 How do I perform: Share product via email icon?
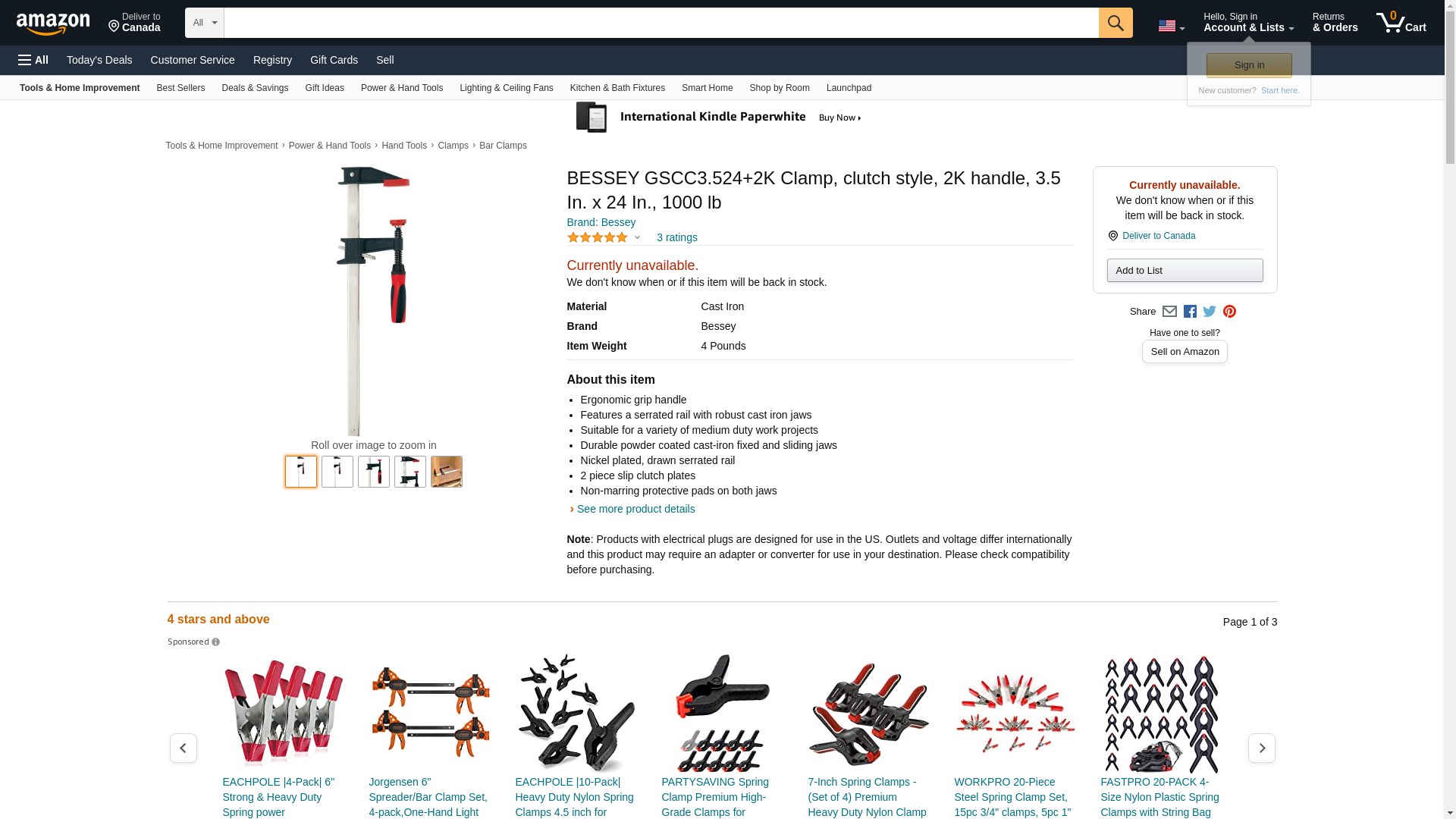coord(1169,312)
